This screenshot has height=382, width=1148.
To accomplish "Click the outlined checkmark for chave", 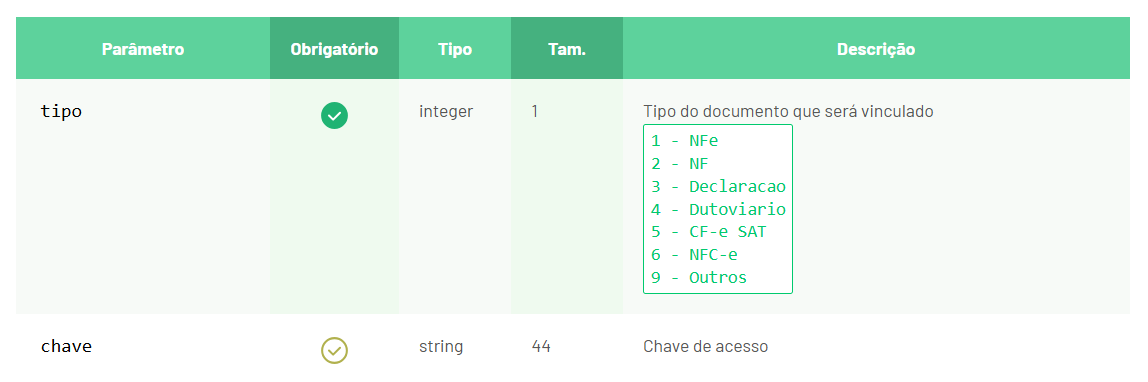I will click(335, 350).
